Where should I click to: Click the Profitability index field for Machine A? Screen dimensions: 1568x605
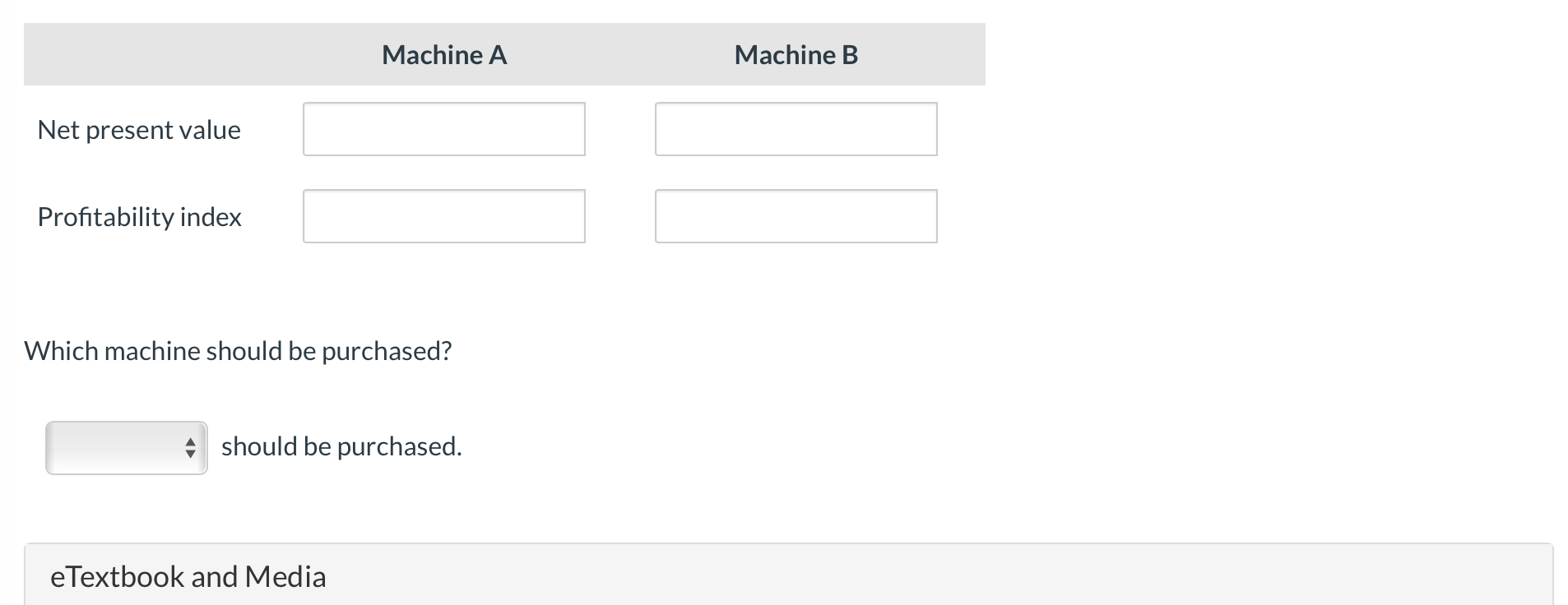[x=443, y=215]
